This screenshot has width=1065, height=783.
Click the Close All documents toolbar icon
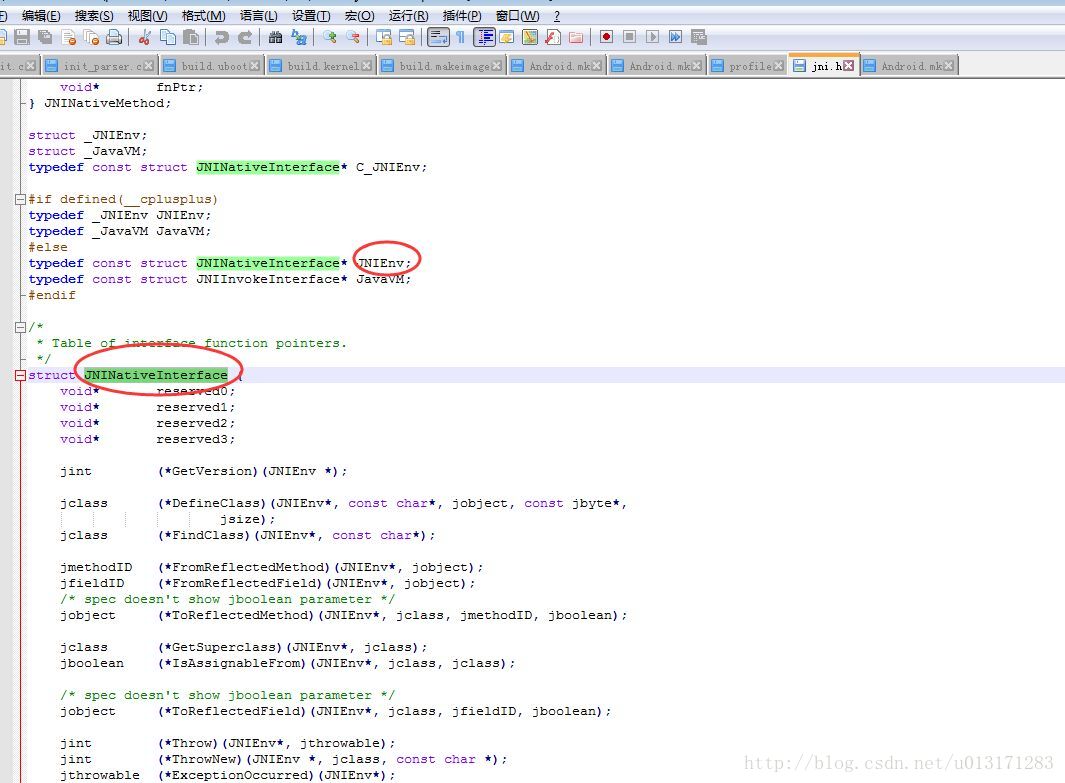[x=91, y=37]
